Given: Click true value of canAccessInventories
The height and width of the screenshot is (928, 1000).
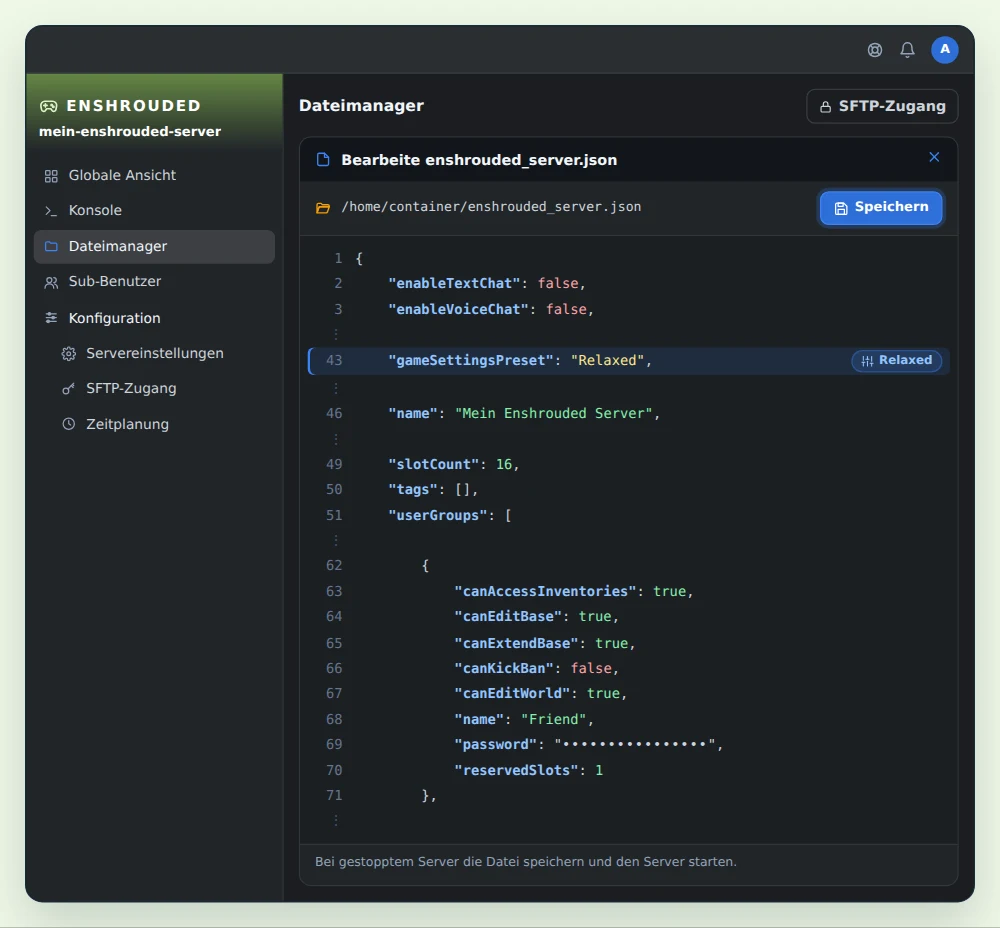Looking at the screenshot, I should [x=669, y=591].
